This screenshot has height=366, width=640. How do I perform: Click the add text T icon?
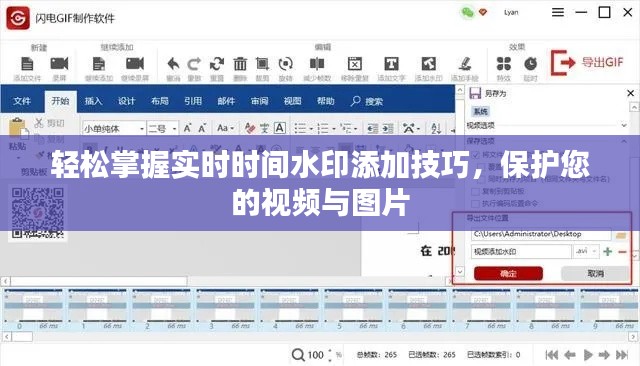click(x=391, y=64)
